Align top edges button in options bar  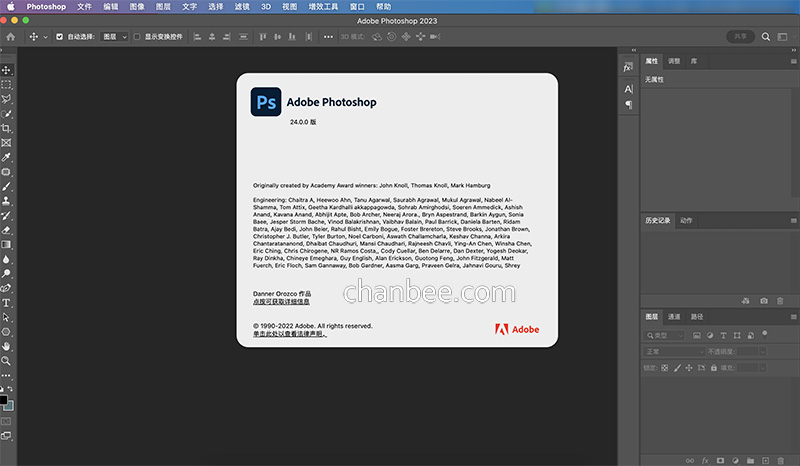click(x=263, y=37)
